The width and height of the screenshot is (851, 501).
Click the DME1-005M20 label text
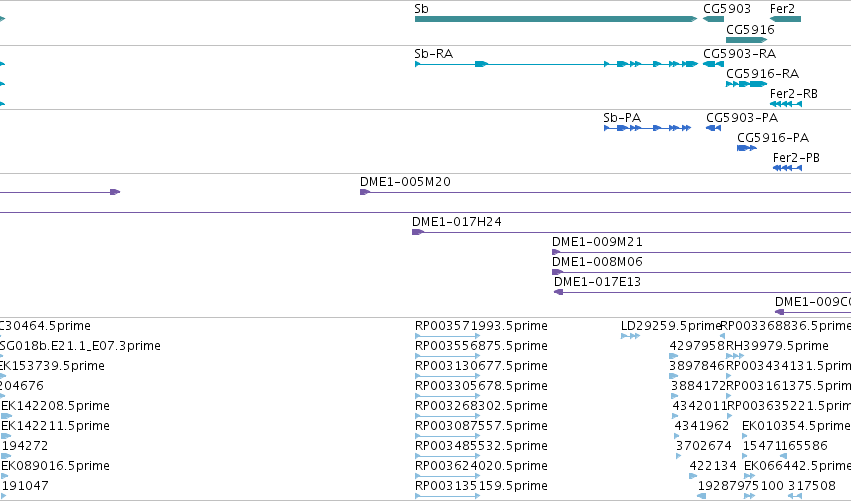click(x=405, y=182)
